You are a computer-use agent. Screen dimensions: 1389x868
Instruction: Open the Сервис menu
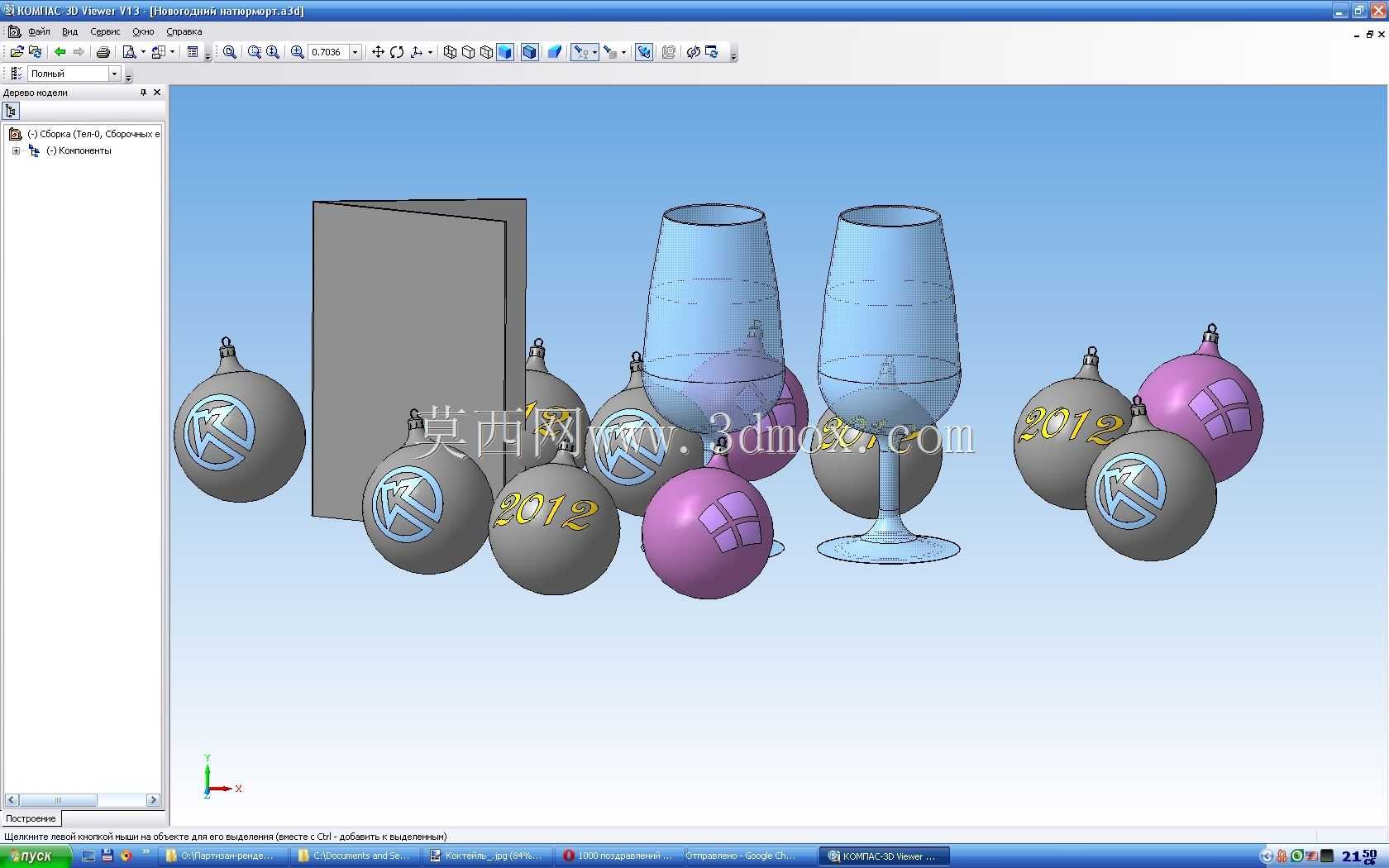coord(105,31)
